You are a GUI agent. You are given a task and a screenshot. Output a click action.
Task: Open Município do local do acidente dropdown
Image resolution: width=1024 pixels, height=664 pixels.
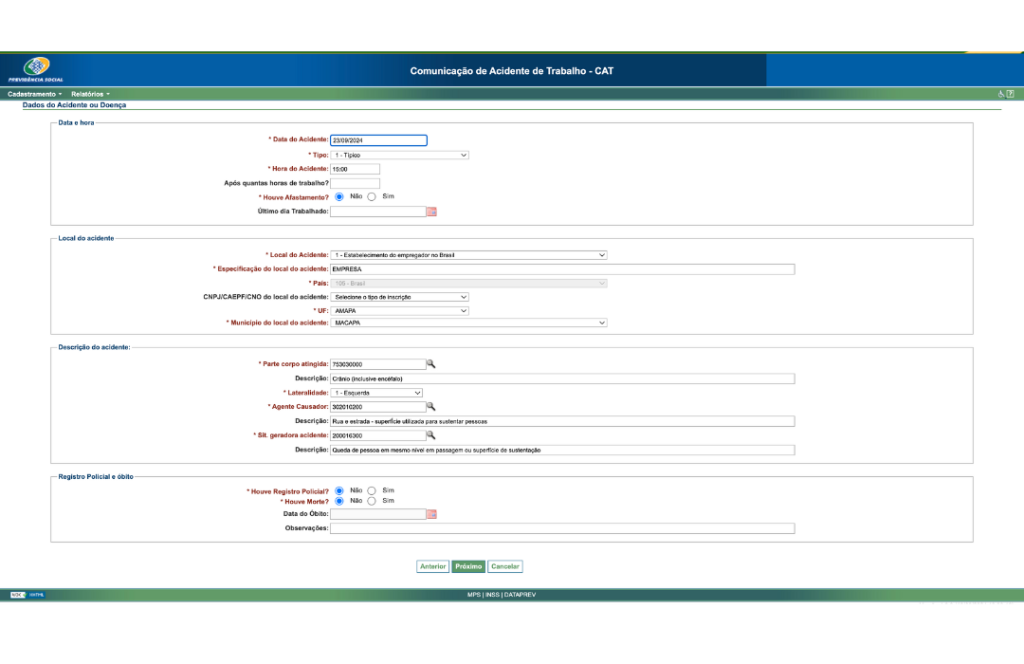click(x=468, y=323)
